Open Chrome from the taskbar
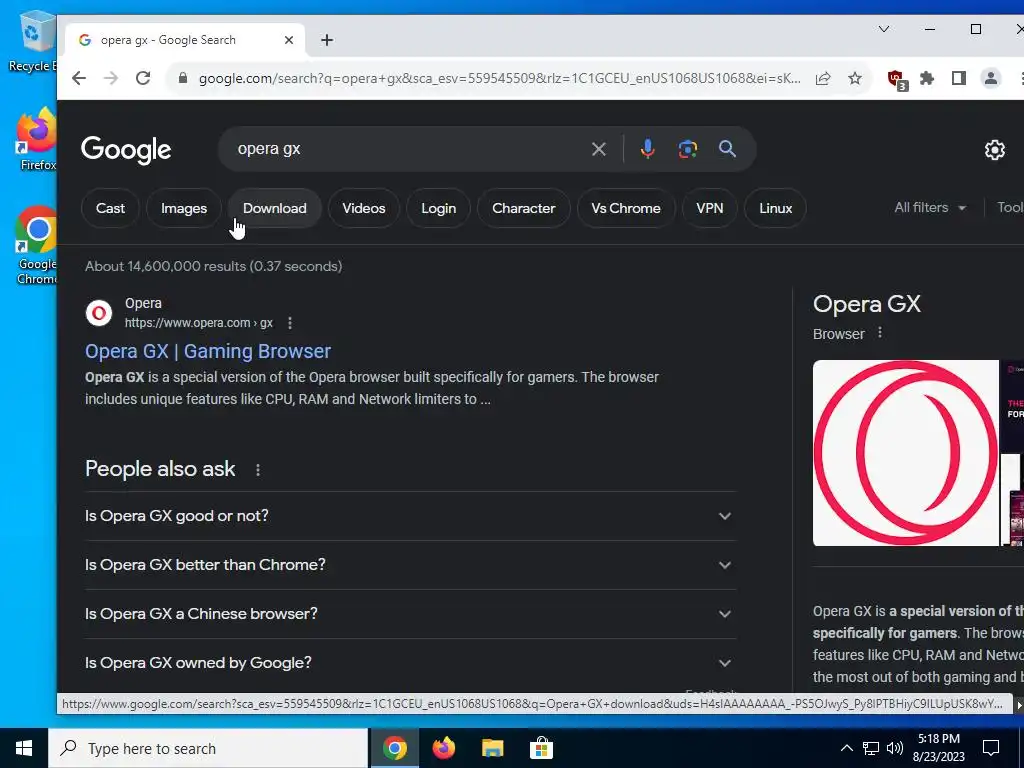 394,748
